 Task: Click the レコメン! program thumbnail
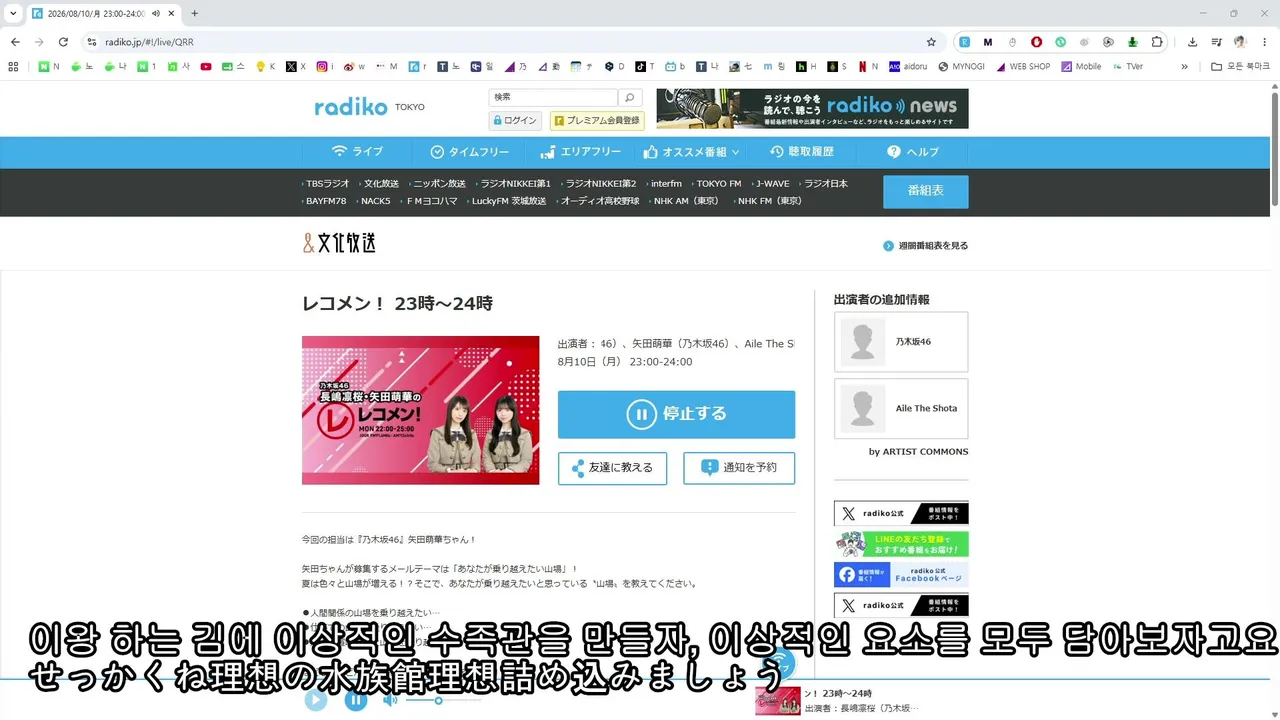click(x=420, y=410)
